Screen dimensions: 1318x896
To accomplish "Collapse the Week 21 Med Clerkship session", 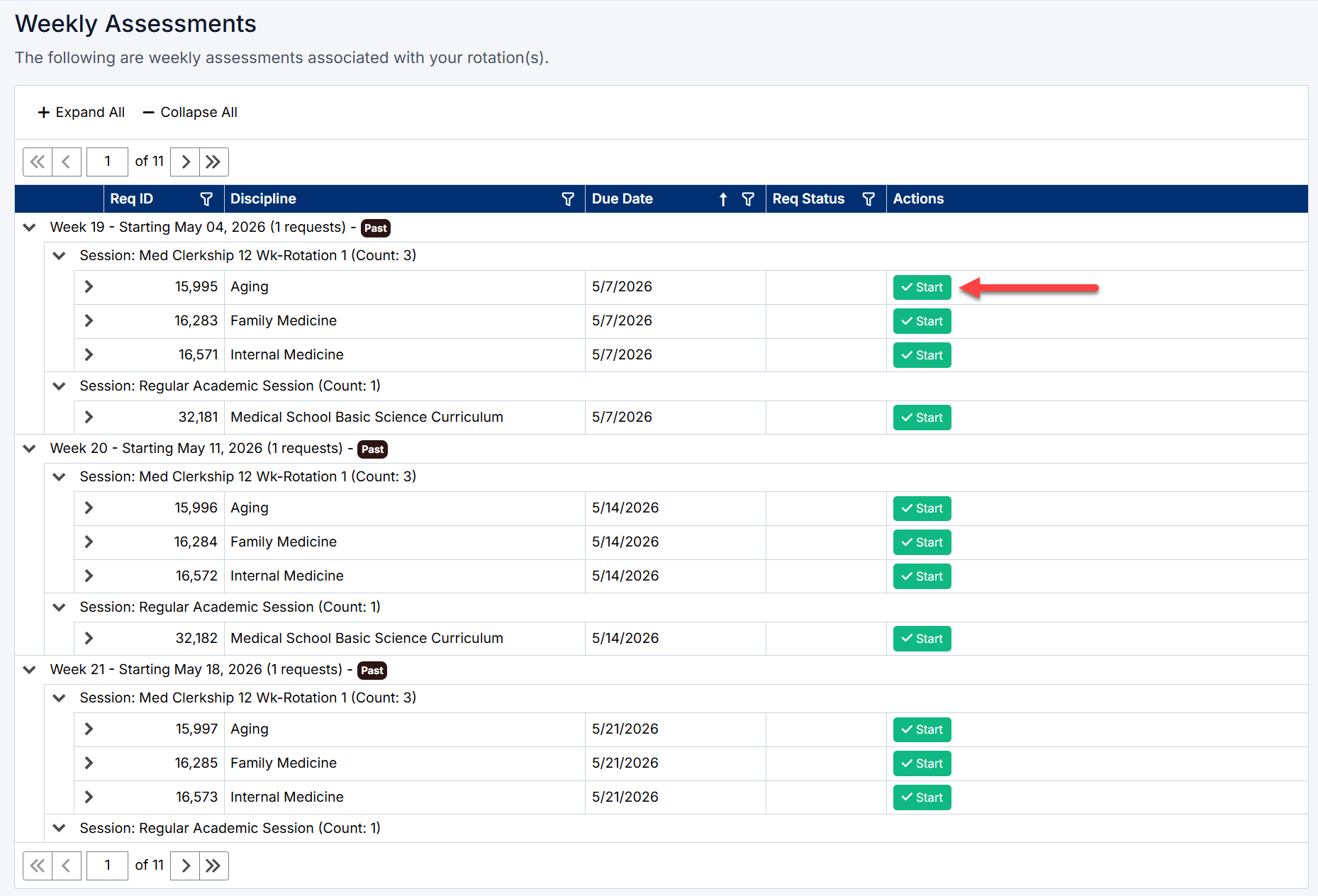I will tap(59, 698).
